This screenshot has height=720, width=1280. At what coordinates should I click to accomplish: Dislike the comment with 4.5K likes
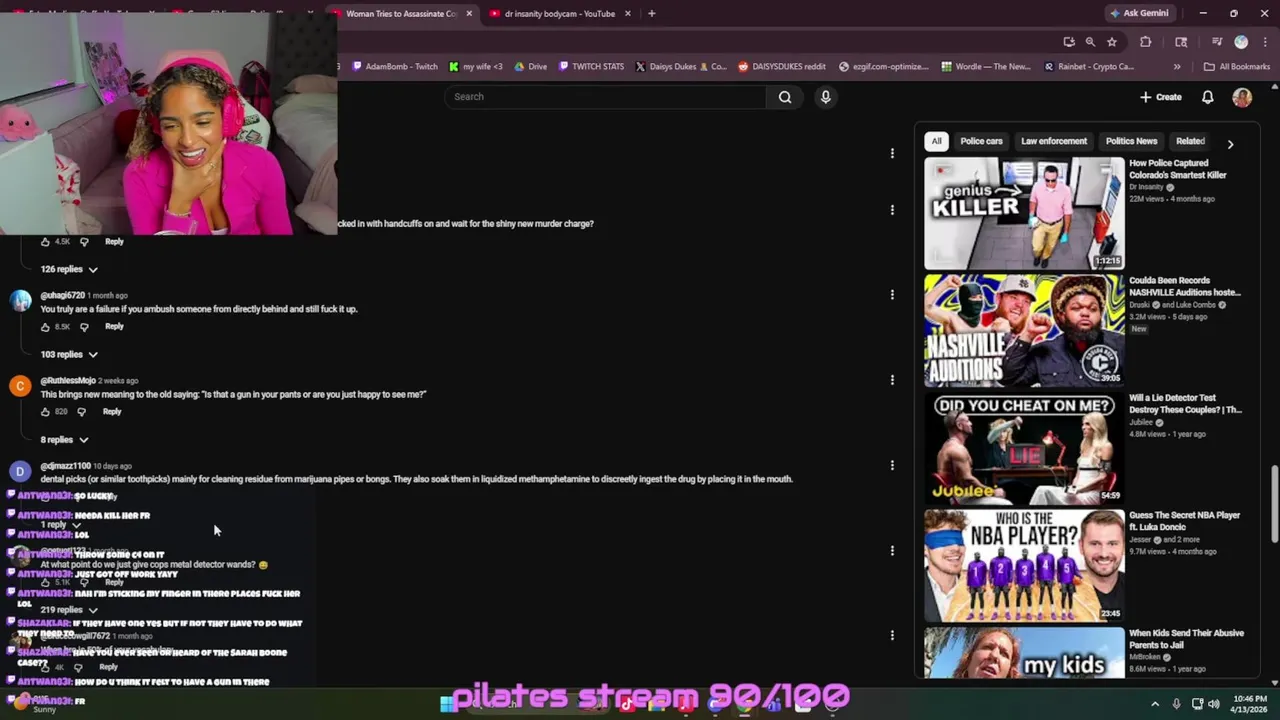click(84, 242)
